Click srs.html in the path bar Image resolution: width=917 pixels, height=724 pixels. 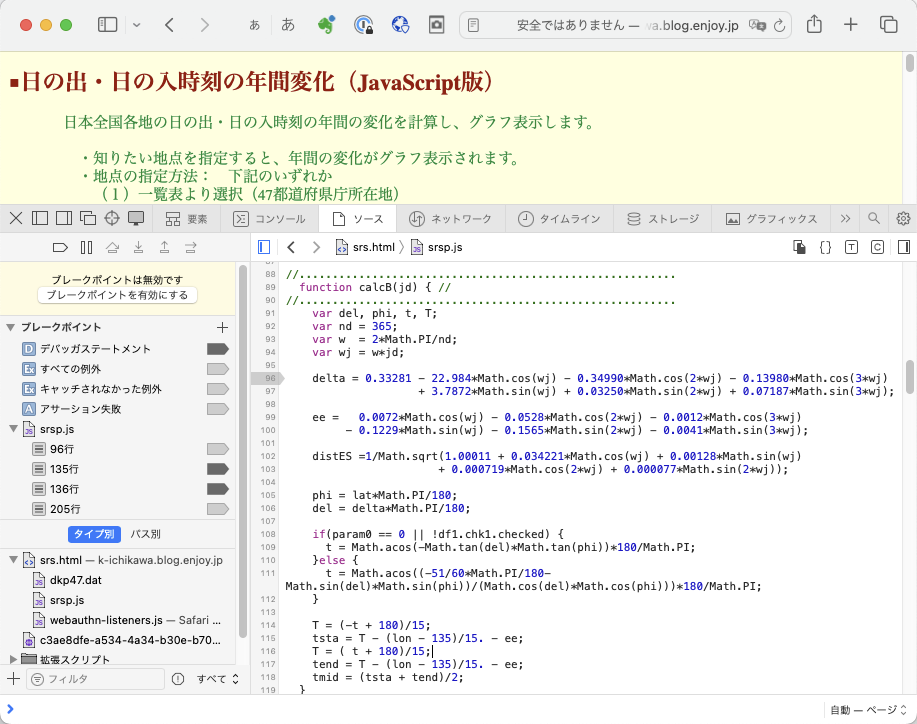[366, 247]
